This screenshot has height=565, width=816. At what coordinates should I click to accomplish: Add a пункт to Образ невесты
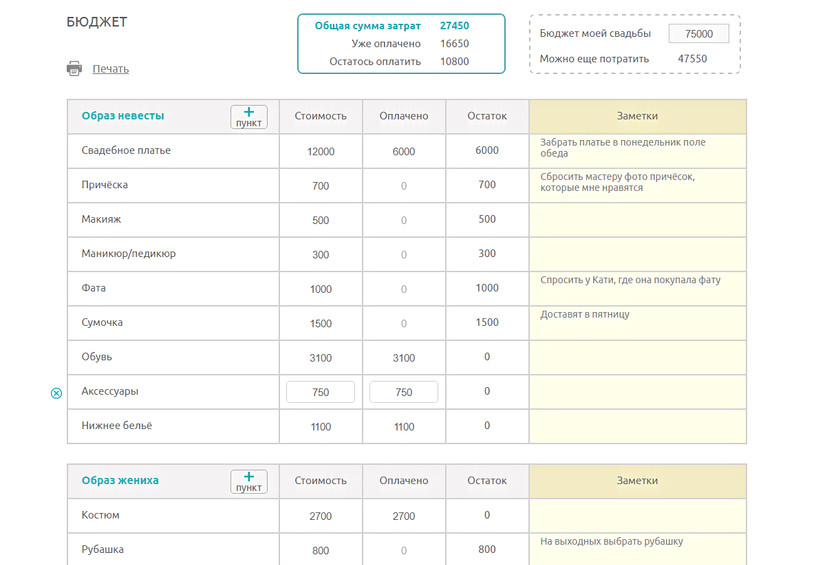249,117
